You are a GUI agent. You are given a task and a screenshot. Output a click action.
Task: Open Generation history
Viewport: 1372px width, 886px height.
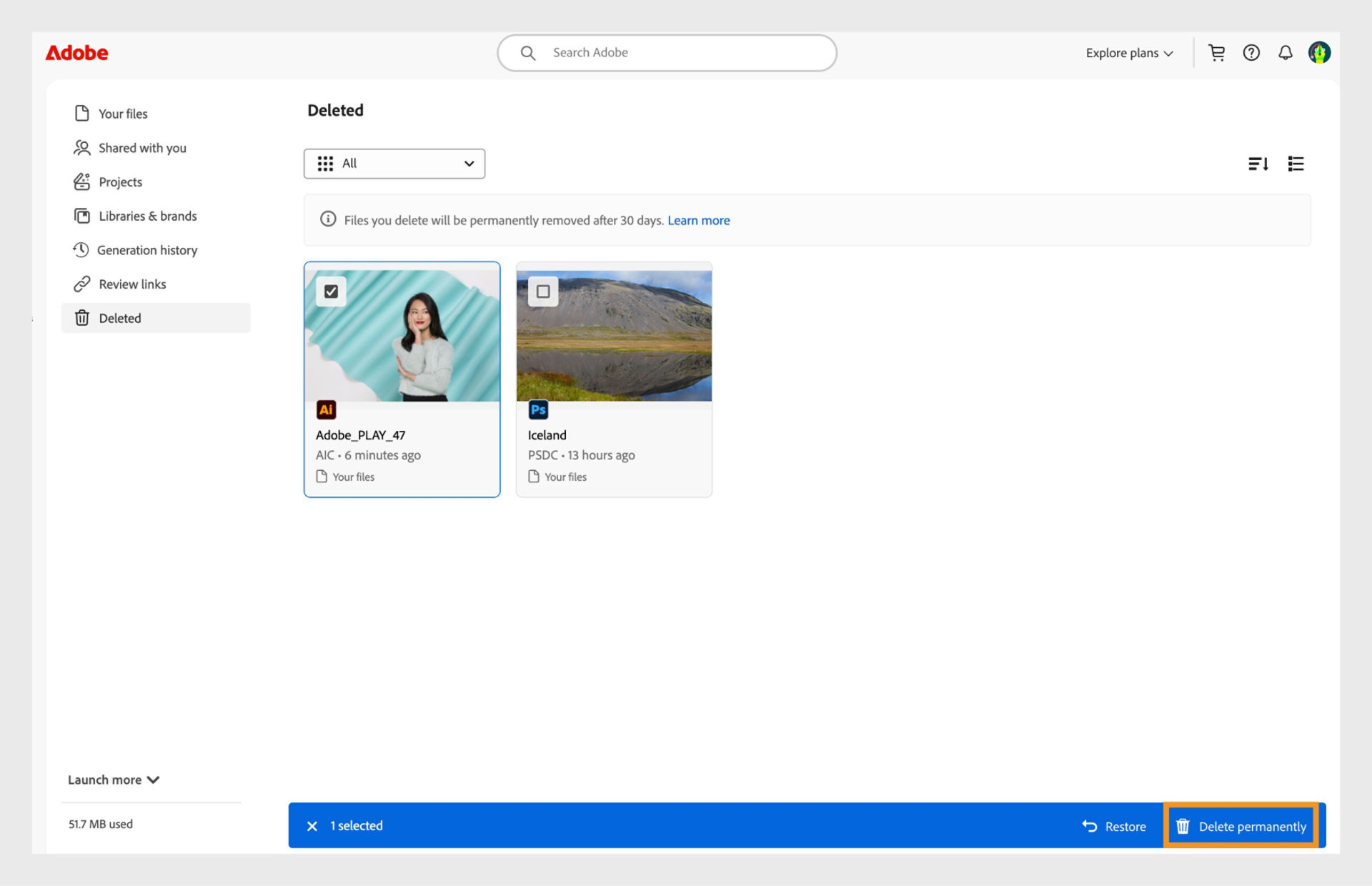pos(148,250)
